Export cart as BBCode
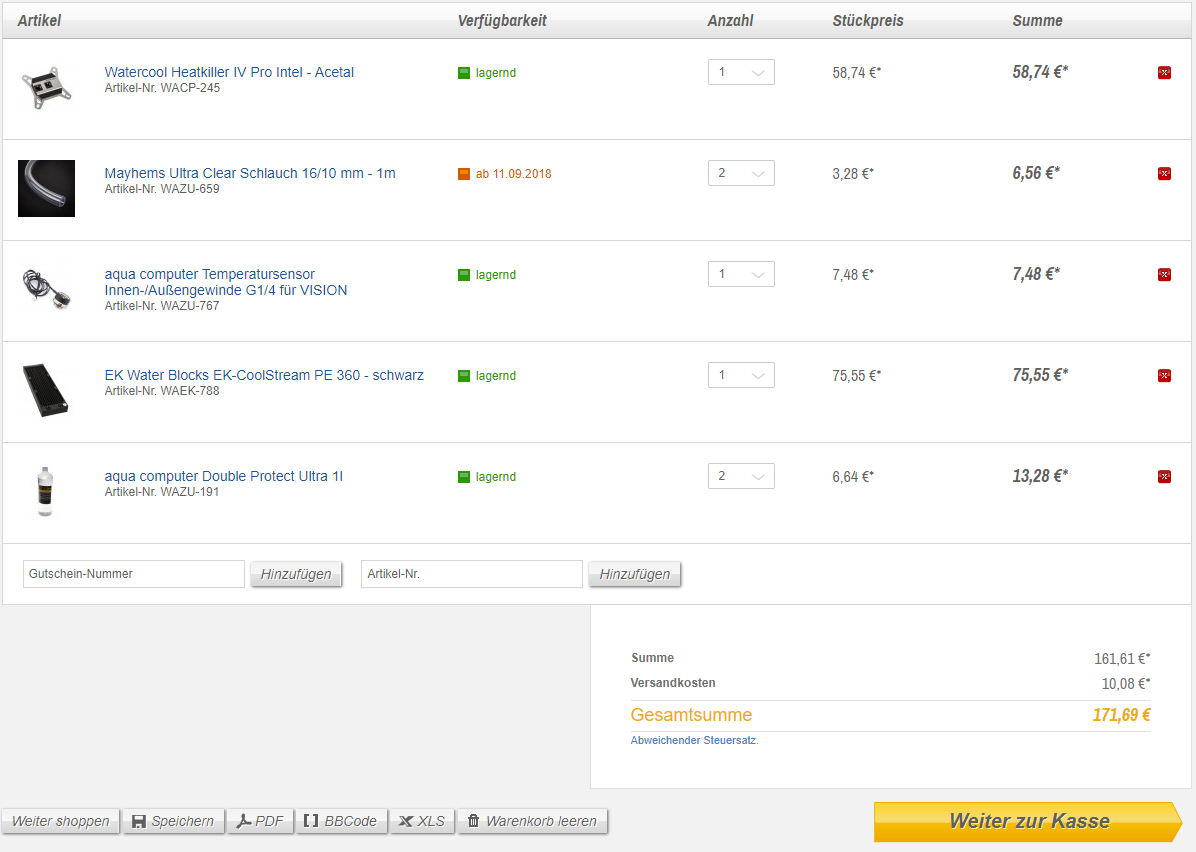Image resolution: width=1196 pixels, height=852 pixels. (341, 821)
